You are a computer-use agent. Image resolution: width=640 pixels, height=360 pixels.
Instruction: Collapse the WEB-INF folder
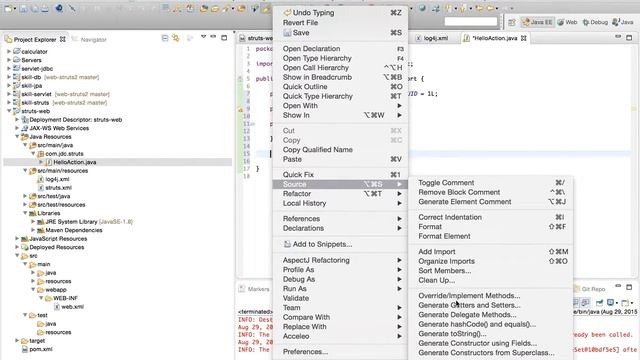pos(41,298)
